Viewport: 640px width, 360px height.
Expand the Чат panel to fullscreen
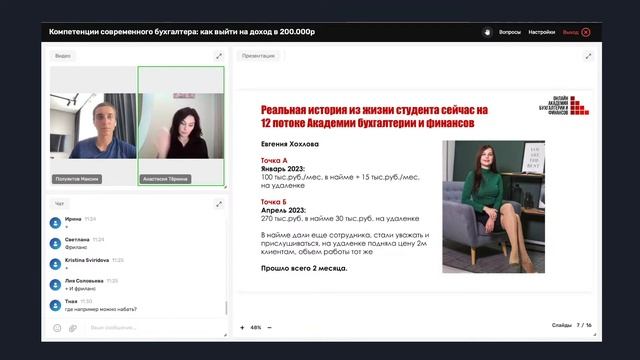pyautogui.click(x=219, y=204)
